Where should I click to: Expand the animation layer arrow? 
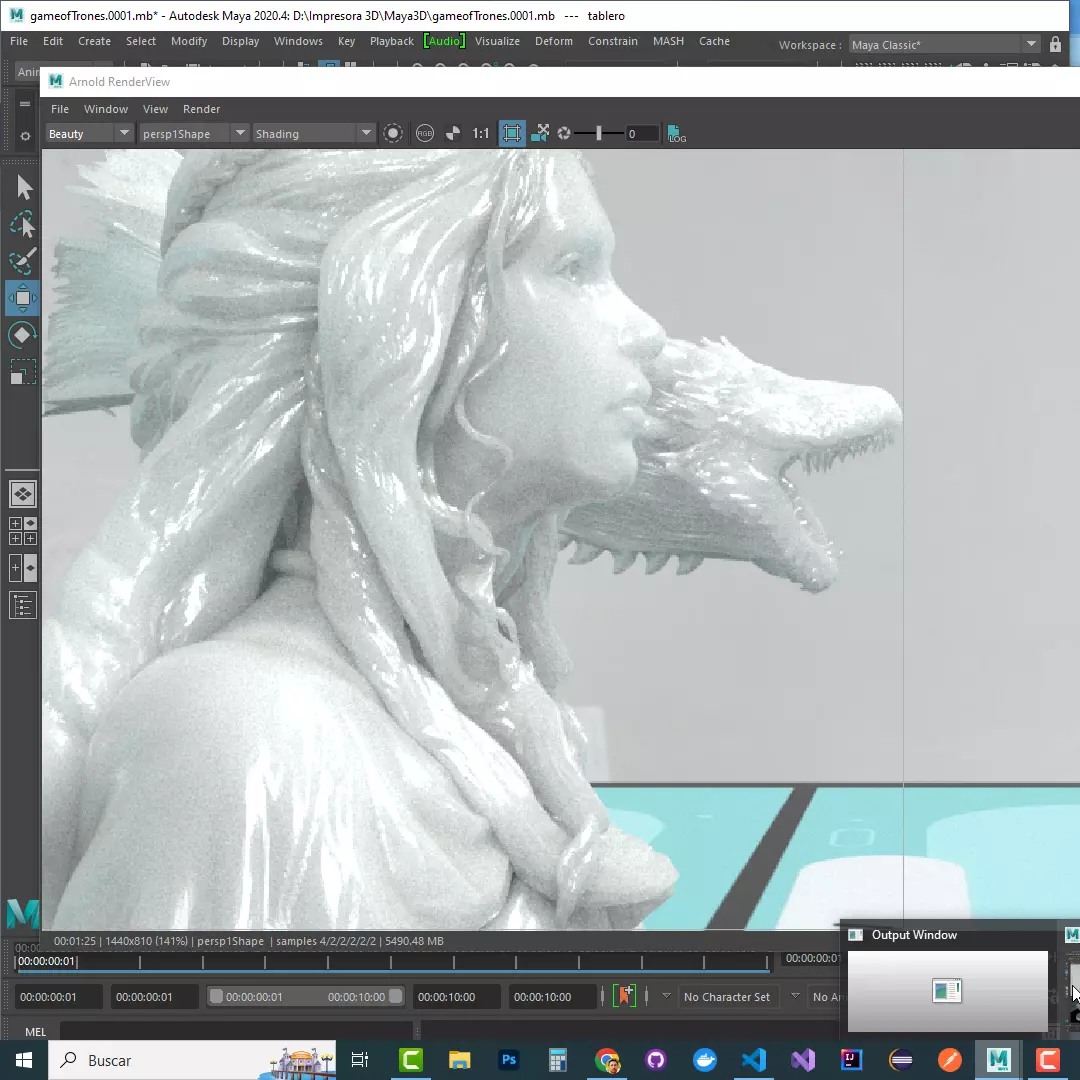795,995
